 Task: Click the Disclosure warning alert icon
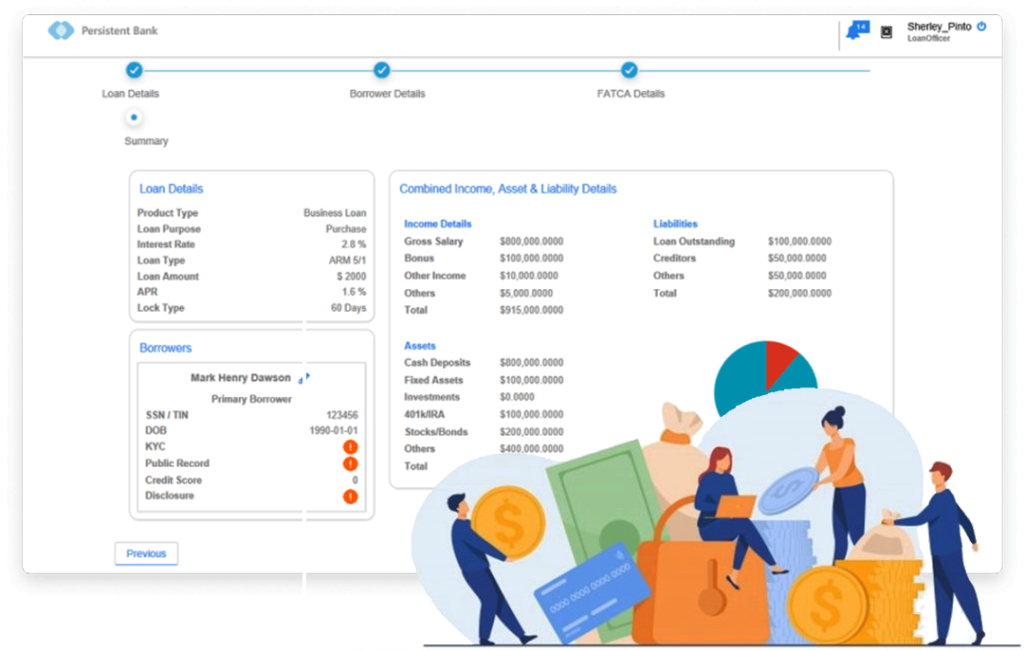[350, 496]
